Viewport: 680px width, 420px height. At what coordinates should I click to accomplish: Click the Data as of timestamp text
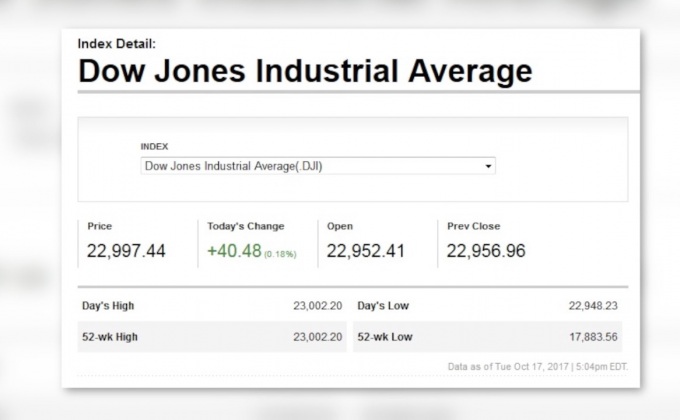(539, 367)
